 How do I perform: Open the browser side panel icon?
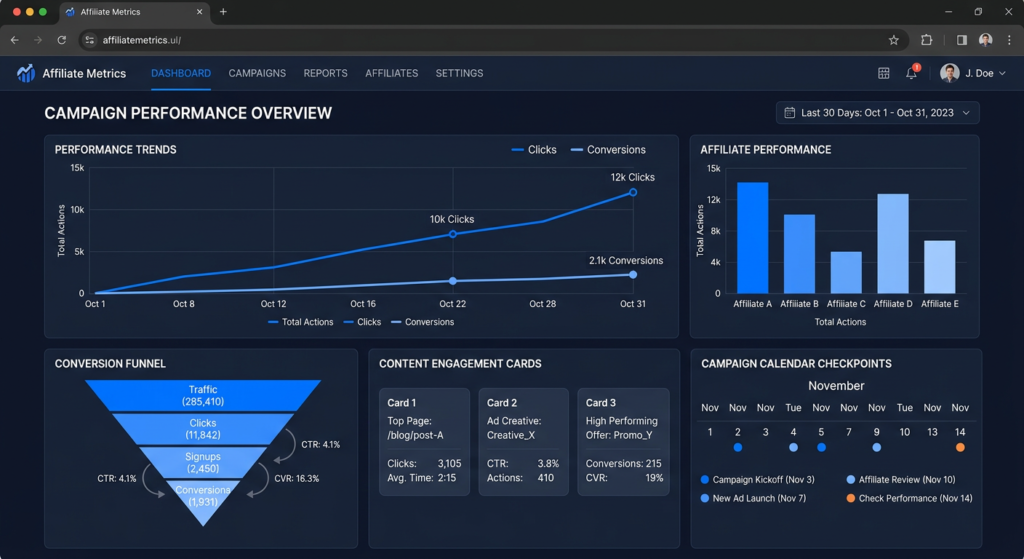point(961,40)
